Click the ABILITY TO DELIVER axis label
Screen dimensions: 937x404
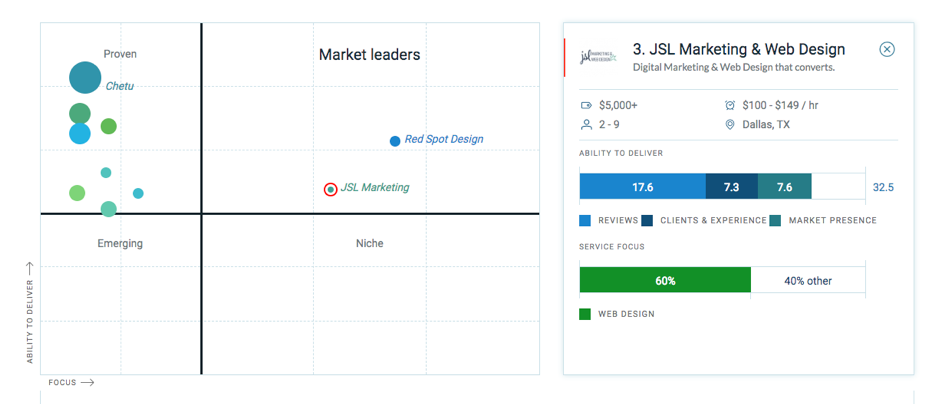29,320
